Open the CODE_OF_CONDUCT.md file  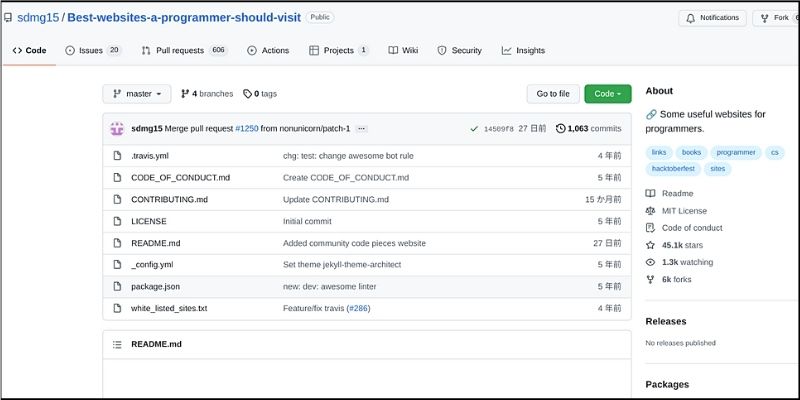pos(181,178)
